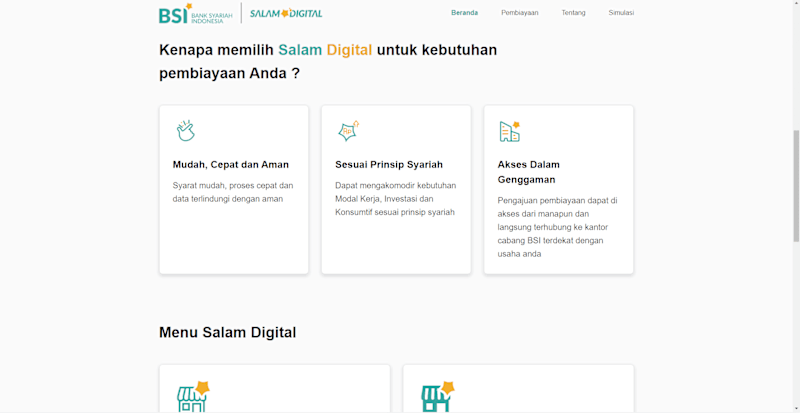Image resolution: width=800 pixels, height=413 pixels.
Task: Click text 'cabang BSI terdekat dengan'
Action: click(550, 240)
